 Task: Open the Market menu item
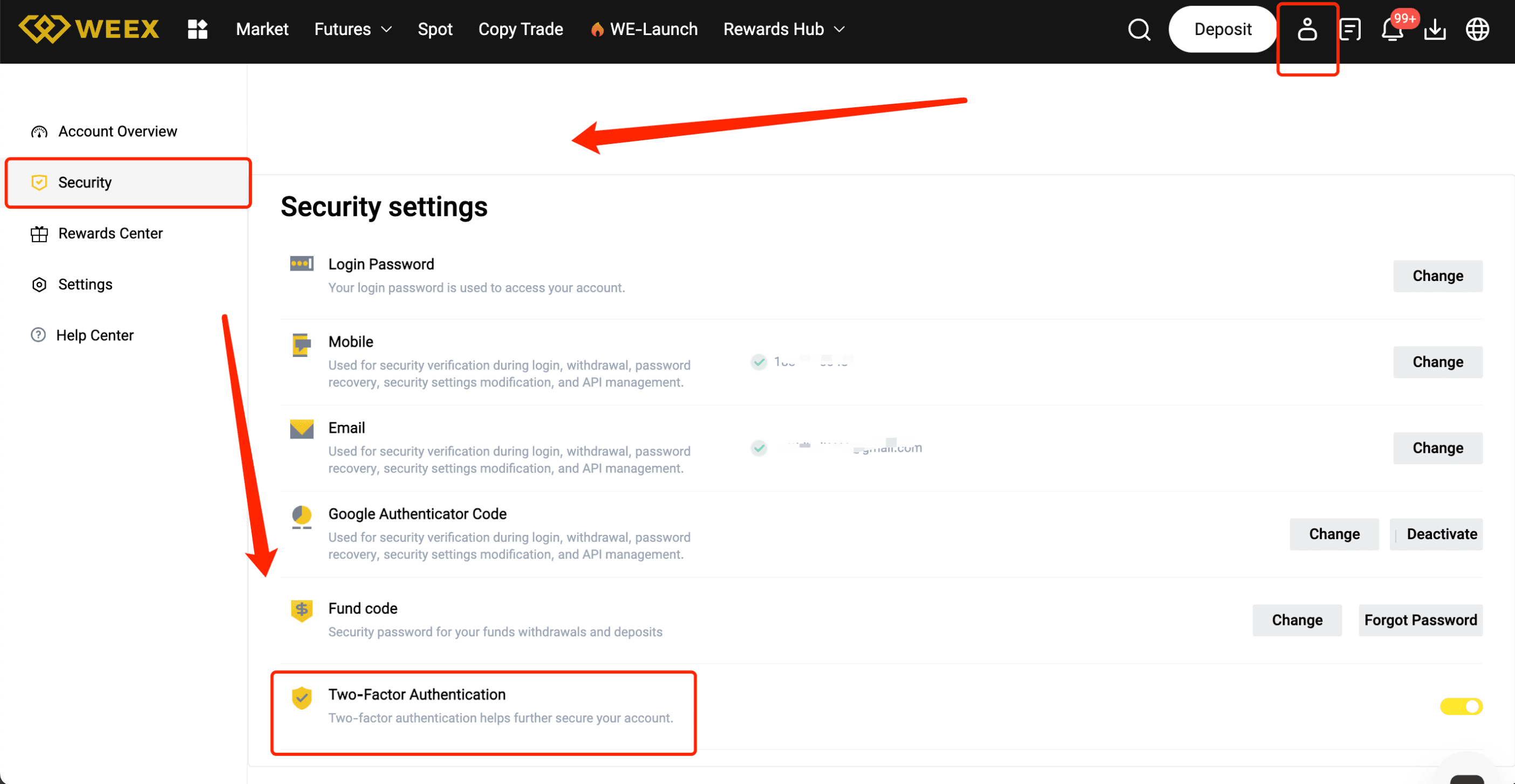tap(262, 29)
